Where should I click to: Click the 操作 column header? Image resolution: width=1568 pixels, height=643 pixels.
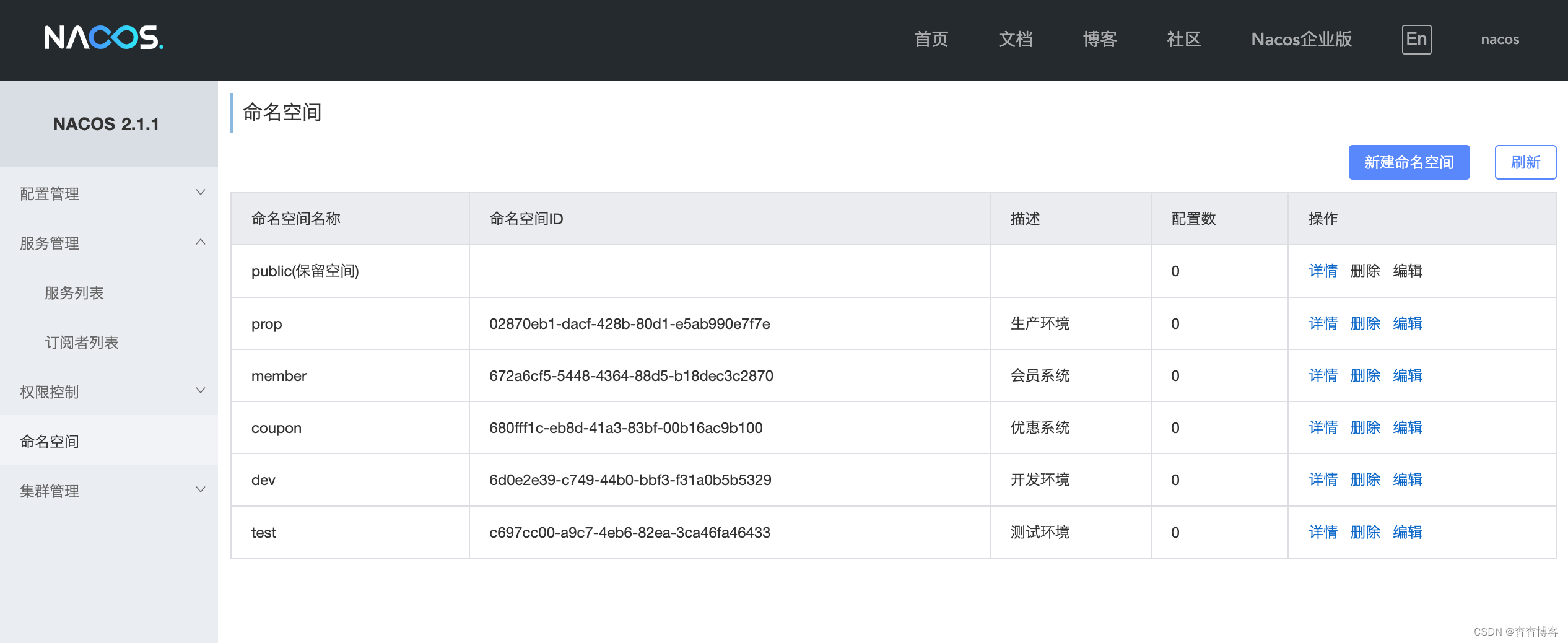click(1422, 219)
